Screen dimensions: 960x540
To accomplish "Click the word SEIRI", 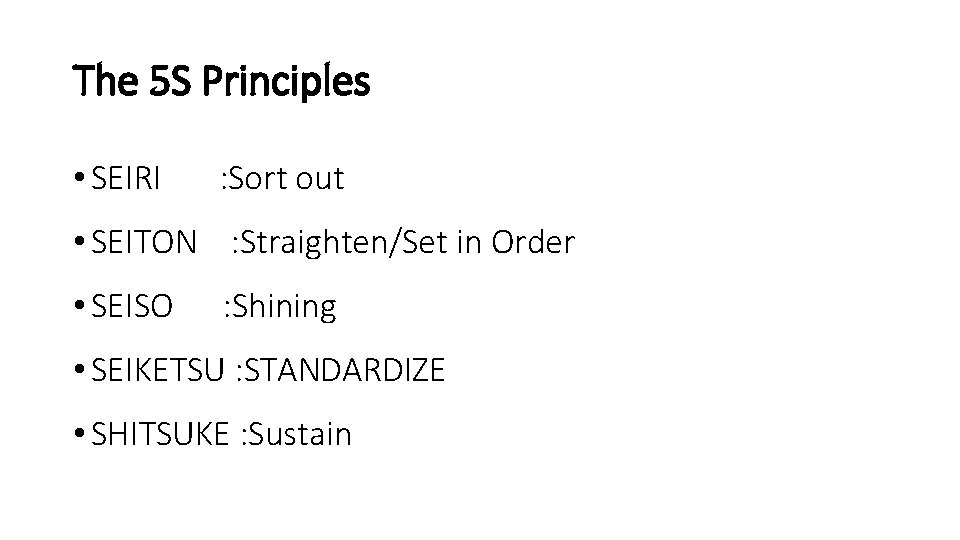I will click(x=125, y=179).
